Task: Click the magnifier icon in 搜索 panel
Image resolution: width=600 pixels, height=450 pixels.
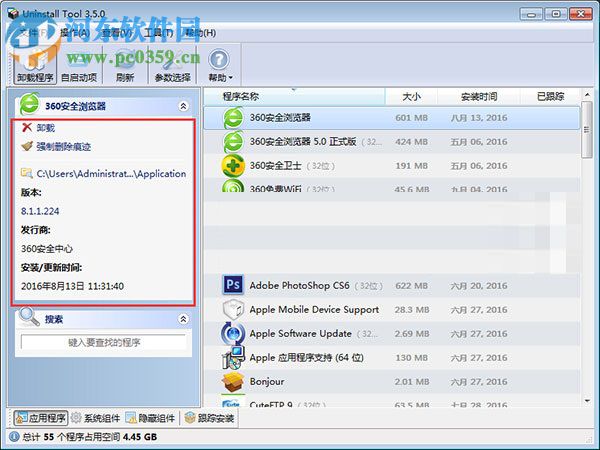Action: tap(29, 317)
